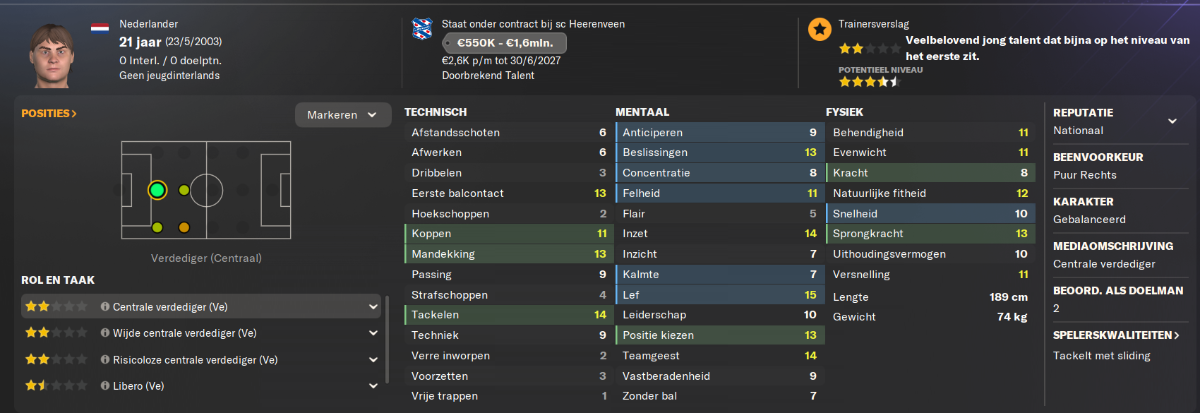
Task: Click the €550K - €1,6mln. value button
Action: pyautogui.click(x=506, y=43)
